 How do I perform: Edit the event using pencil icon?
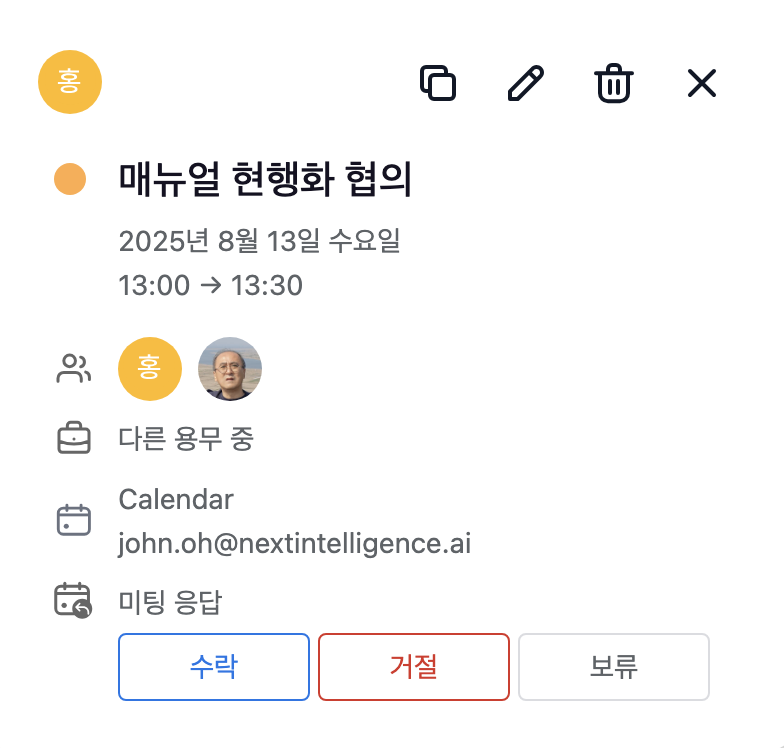pyautogui.click(x=526, y=82)
